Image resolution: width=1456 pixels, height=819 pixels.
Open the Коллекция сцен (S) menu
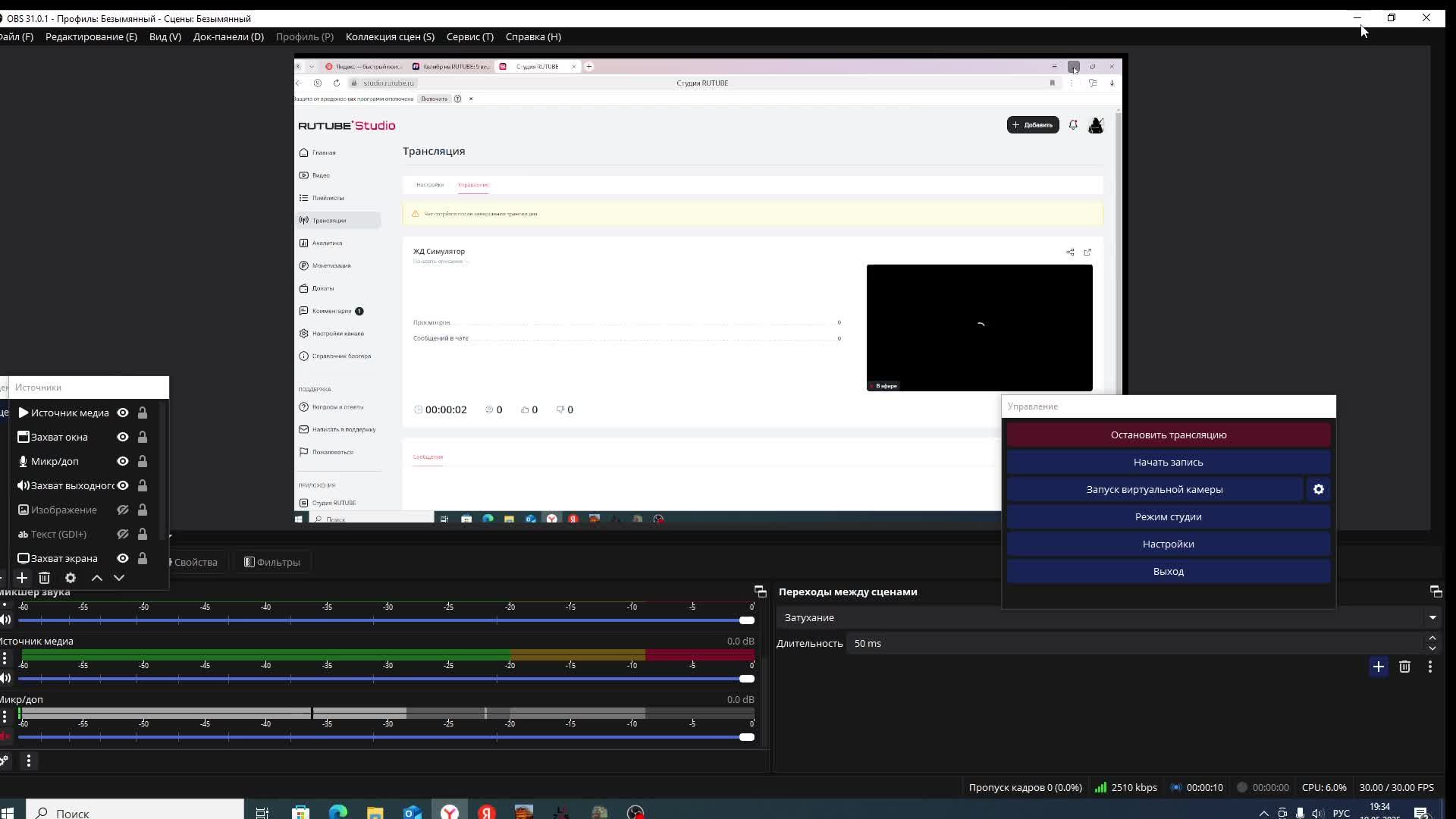(x=390, y=36)
